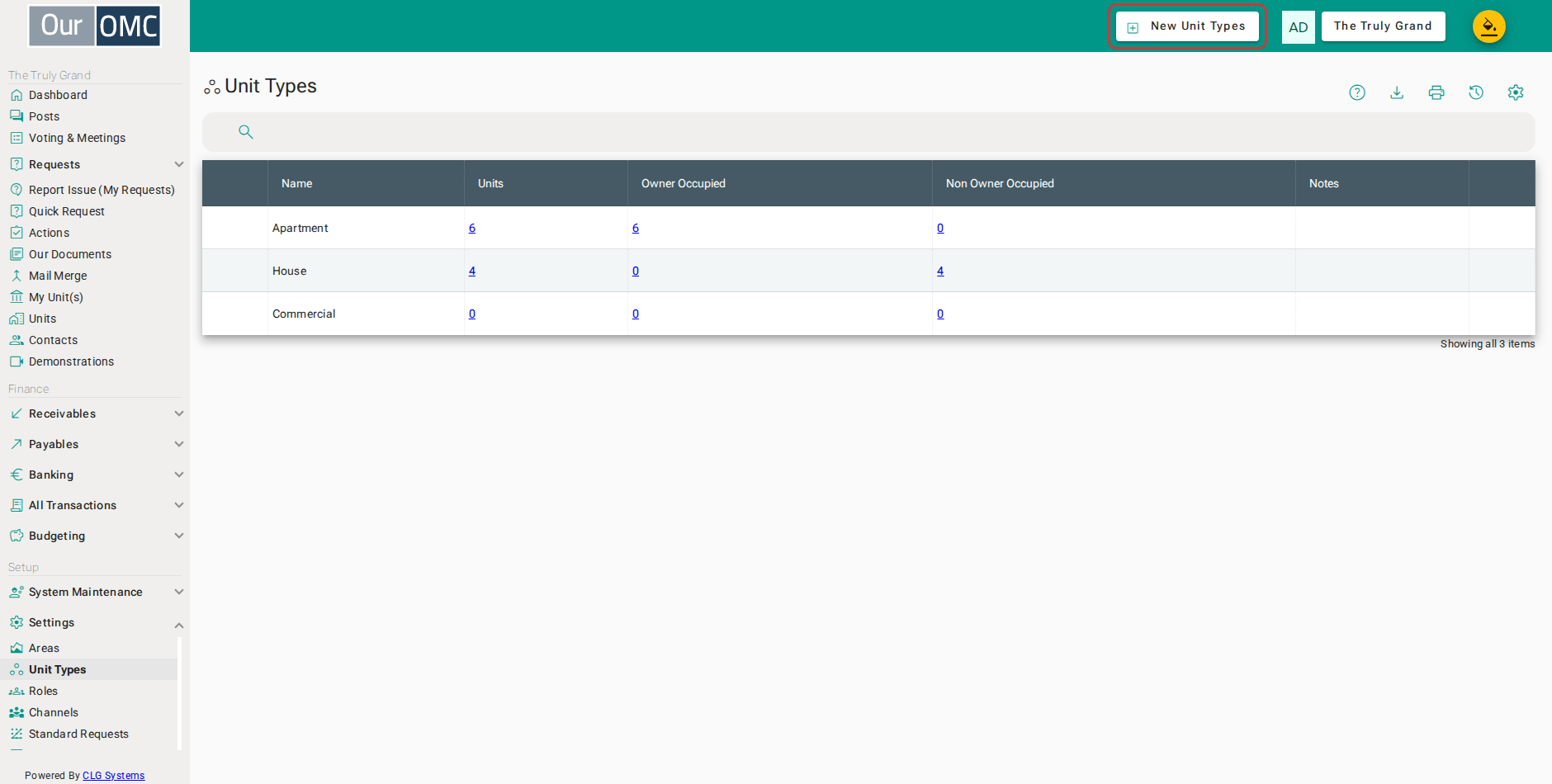Click the Areas sidebar icon

(x=17, y=648)
